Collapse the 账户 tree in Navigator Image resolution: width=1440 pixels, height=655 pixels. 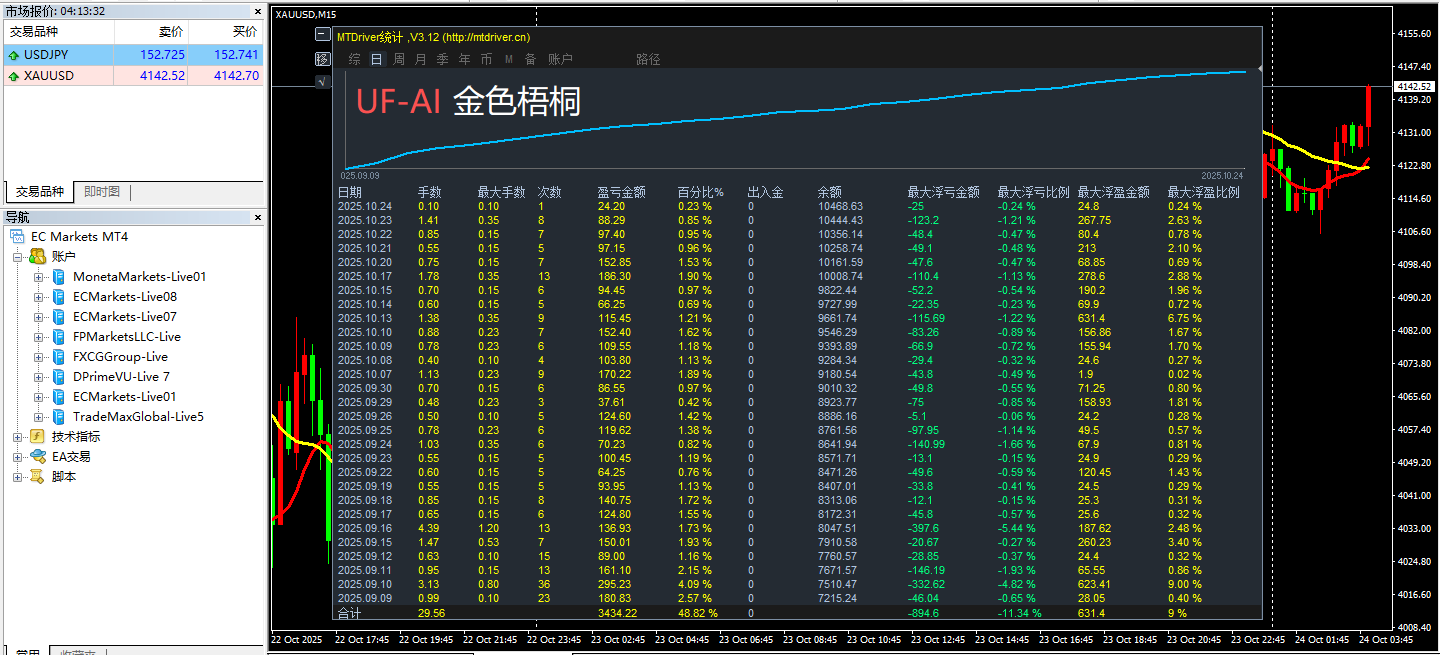(x=18, y=257)
